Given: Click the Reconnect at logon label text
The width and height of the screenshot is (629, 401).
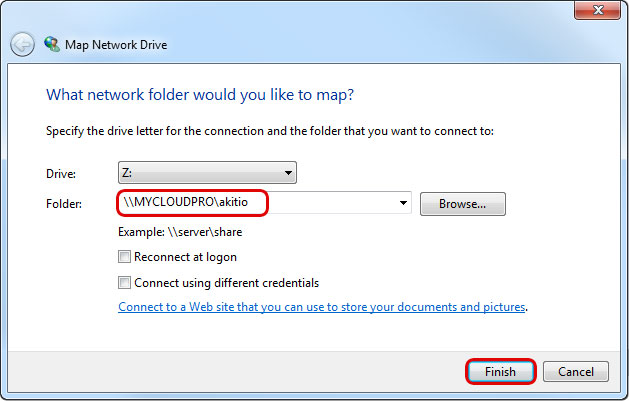Looking at the screenshot, I should [186, 257].
